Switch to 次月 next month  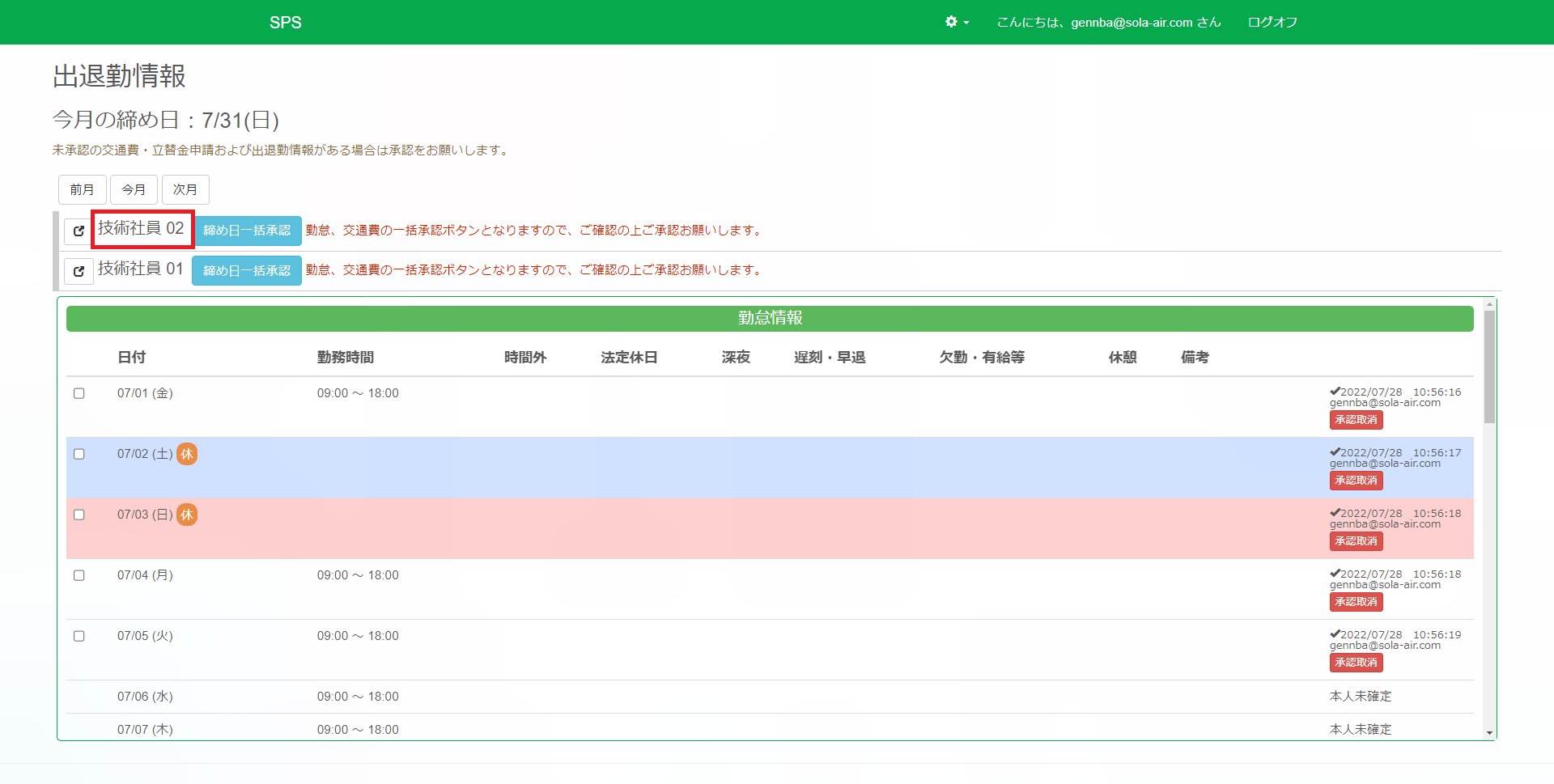(x=185, y=190)
